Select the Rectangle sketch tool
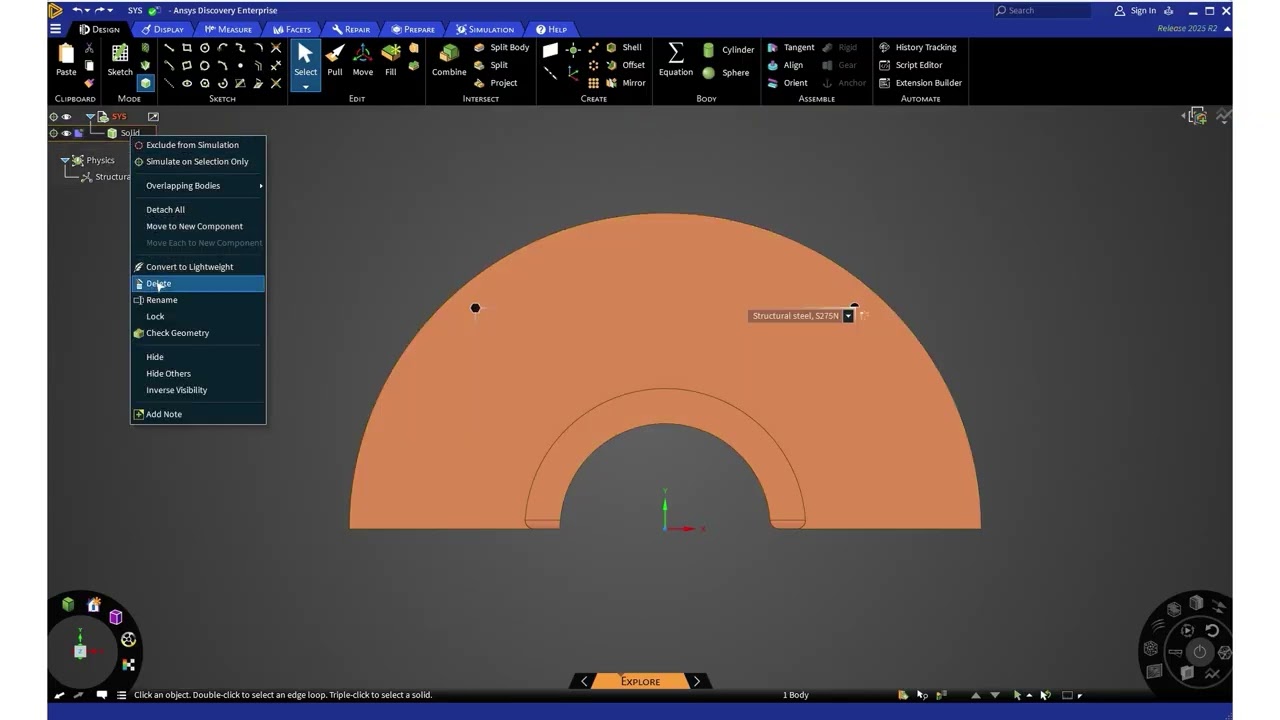 click(x=187, y=47)
